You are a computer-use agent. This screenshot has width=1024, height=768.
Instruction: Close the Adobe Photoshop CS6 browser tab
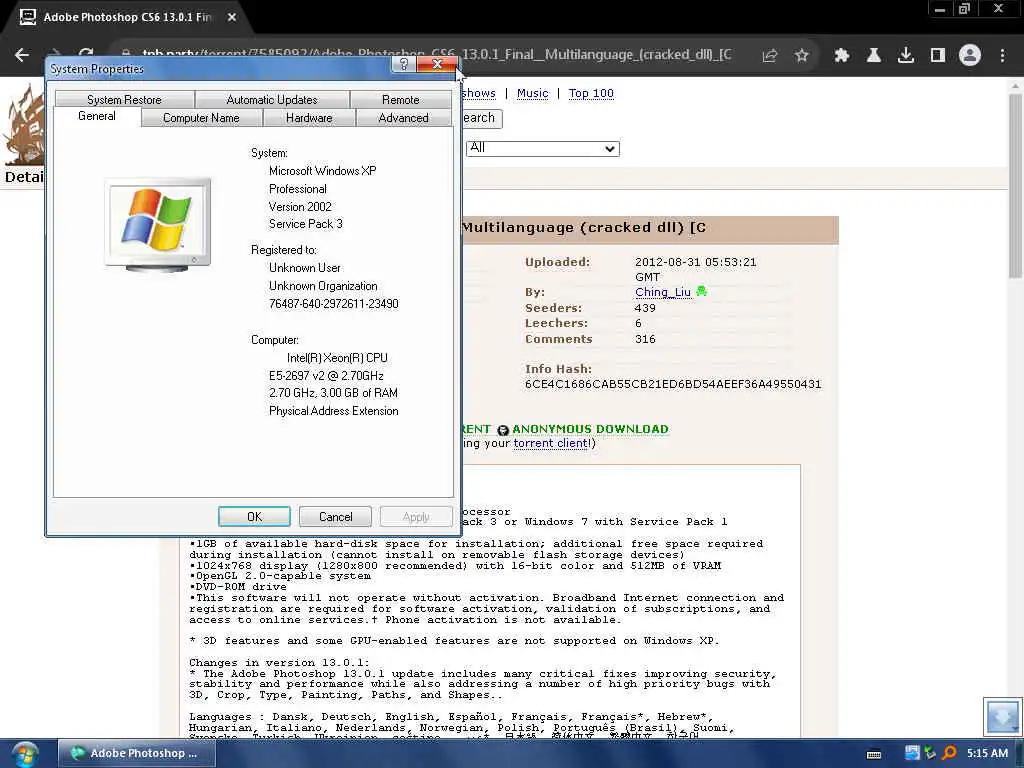click(232, 18)
